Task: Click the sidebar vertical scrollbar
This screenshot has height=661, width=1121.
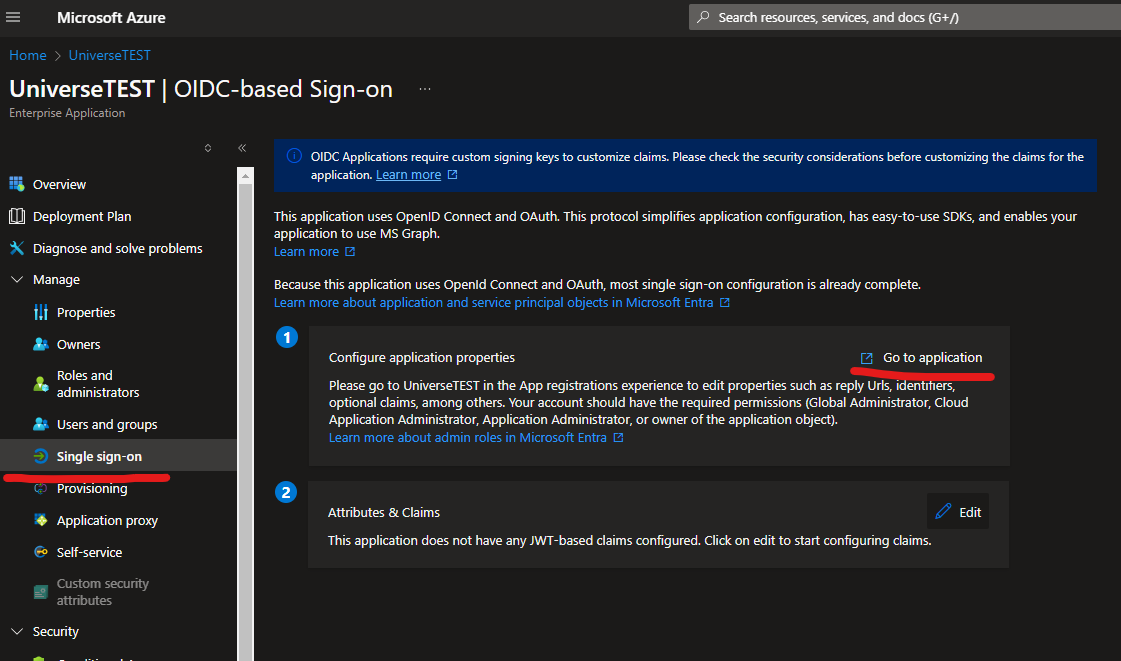Action: pos(244,400)
